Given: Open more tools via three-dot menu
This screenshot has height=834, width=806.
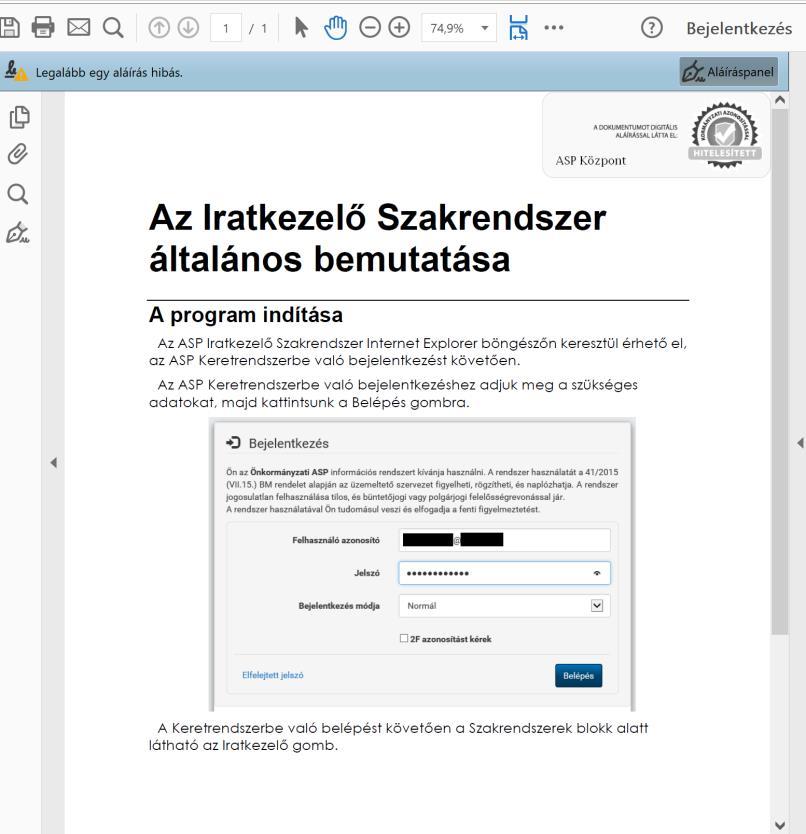Looking at the screenshot, I should [x=554, y=28].
